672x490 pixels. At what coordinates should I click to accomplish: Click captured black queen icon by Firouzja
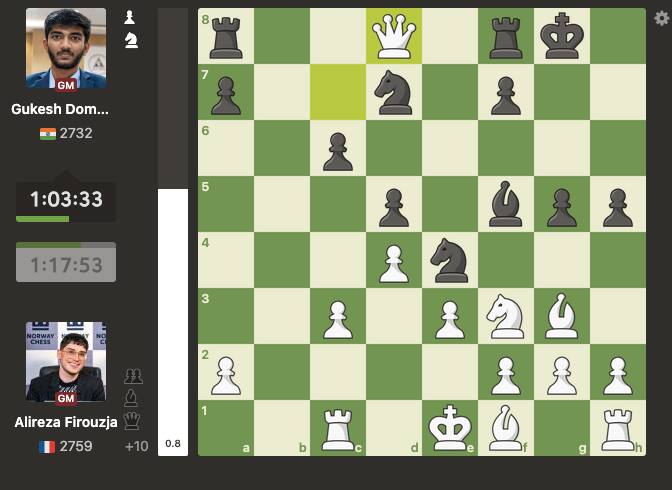132,421
